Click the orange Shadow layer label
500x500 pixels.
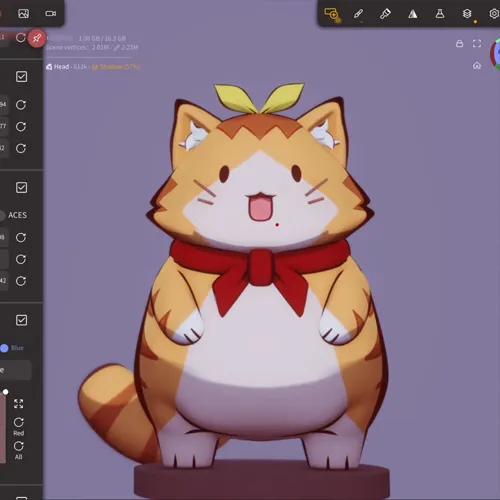pyautogui.click(x=116, y=67)
